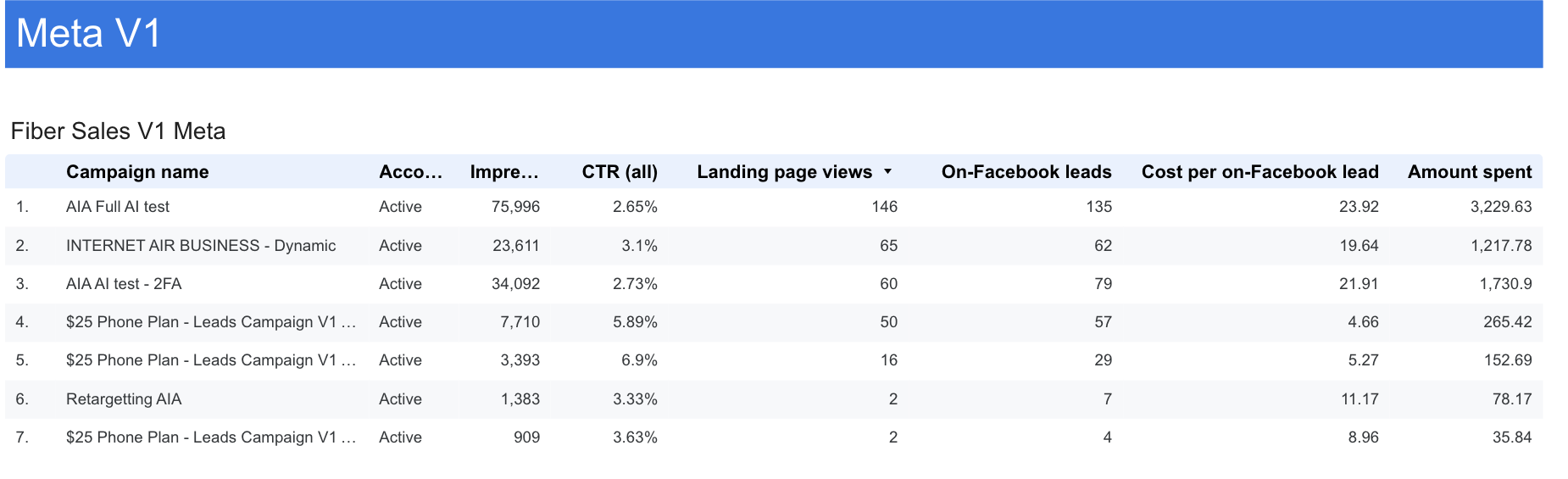Click CTR value 5.89%
Viewport: 1568px width, 479px height.
[x=635, y=322]
